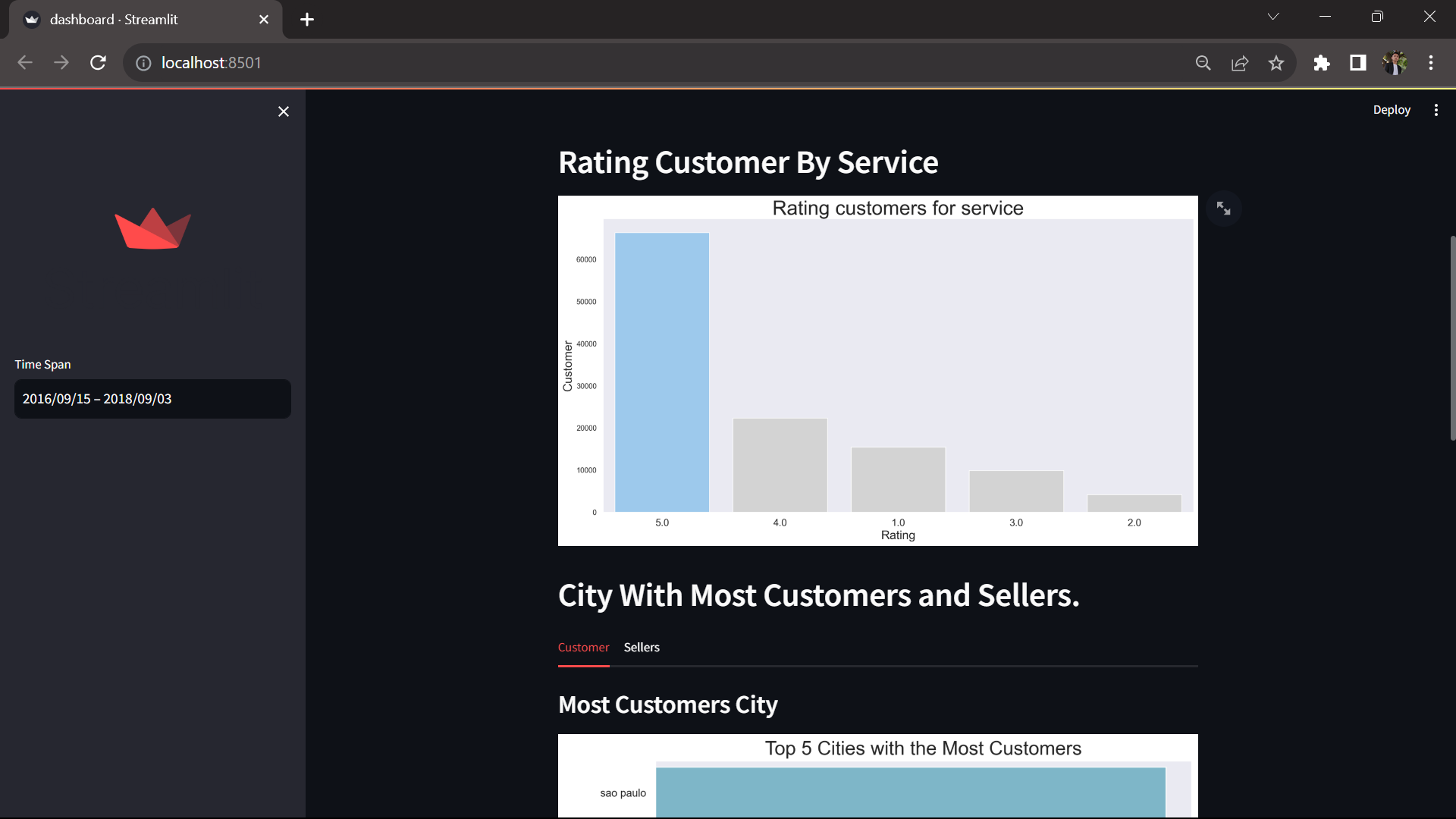Bookmark this page with star icon
1456x819 pixels.
(x=1276, y=63)
